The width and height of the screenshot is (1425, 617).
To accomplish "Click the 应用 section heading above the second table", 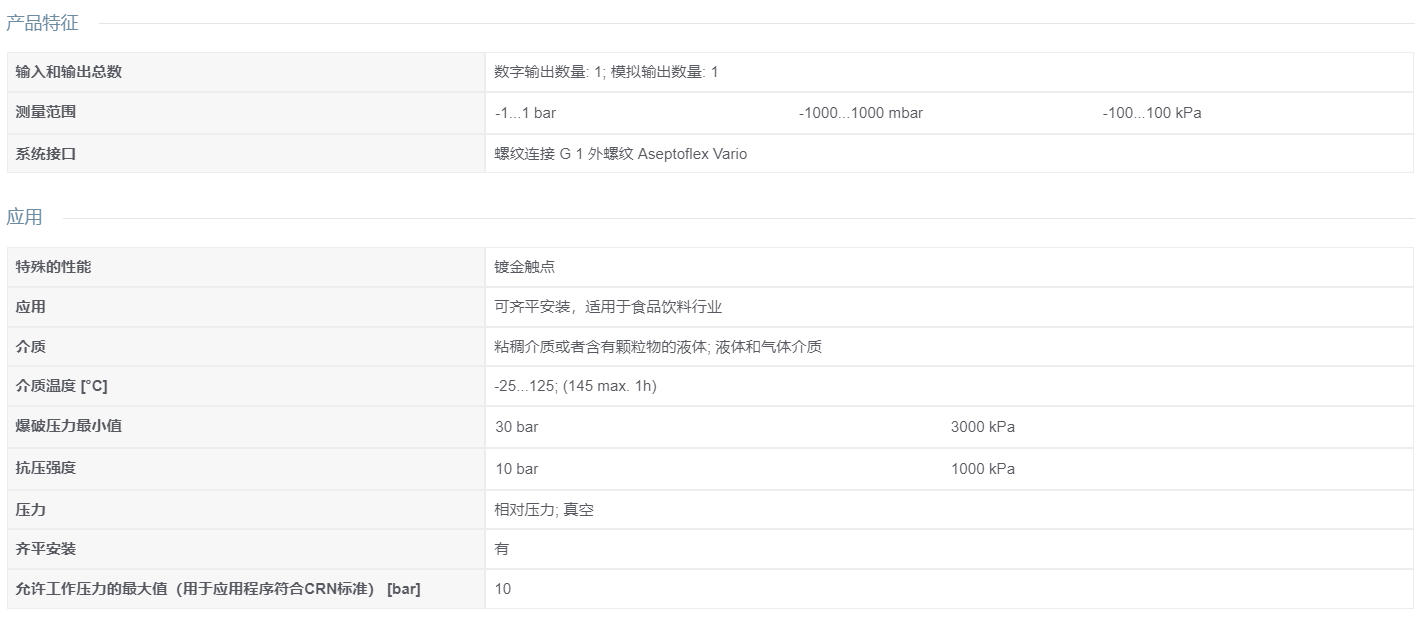I will (x=24, y=217).
